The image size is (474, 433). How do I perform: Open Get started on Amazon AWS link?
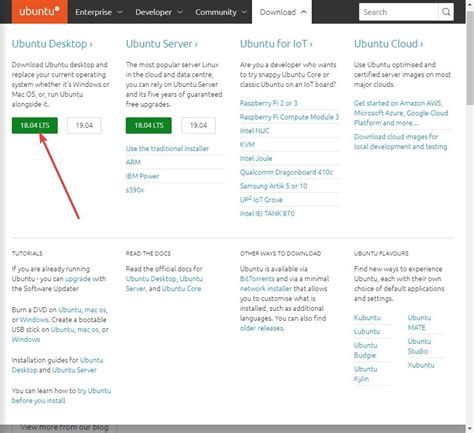tap(401, 113)
